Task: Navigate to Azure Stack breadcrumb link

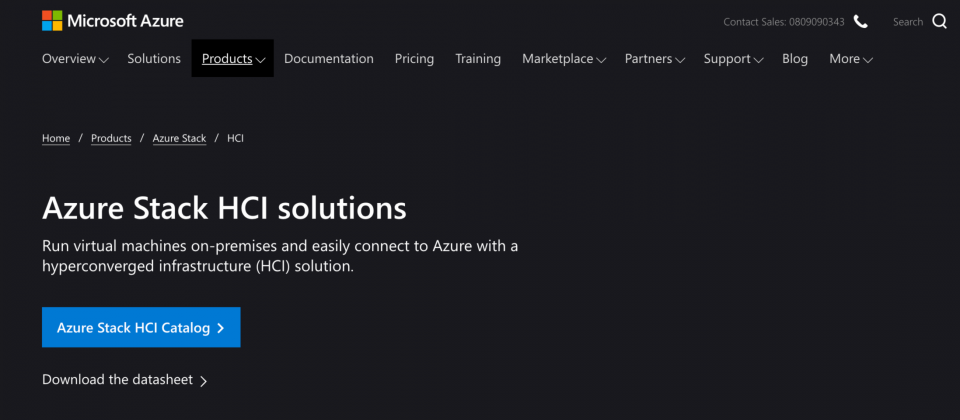Action: (x=179, y=138)
